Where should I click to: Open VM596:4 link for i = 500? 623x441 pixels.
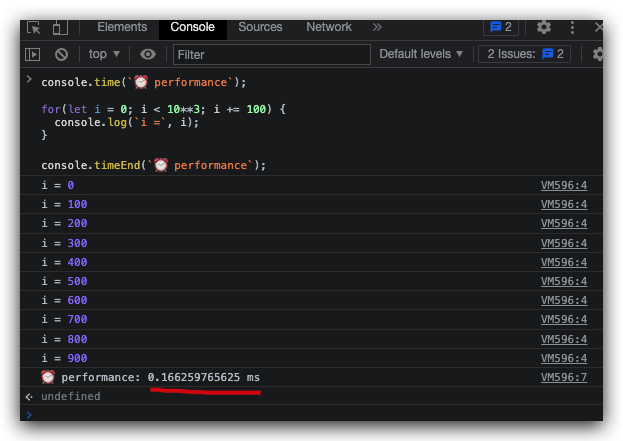[x=564, y=281]
